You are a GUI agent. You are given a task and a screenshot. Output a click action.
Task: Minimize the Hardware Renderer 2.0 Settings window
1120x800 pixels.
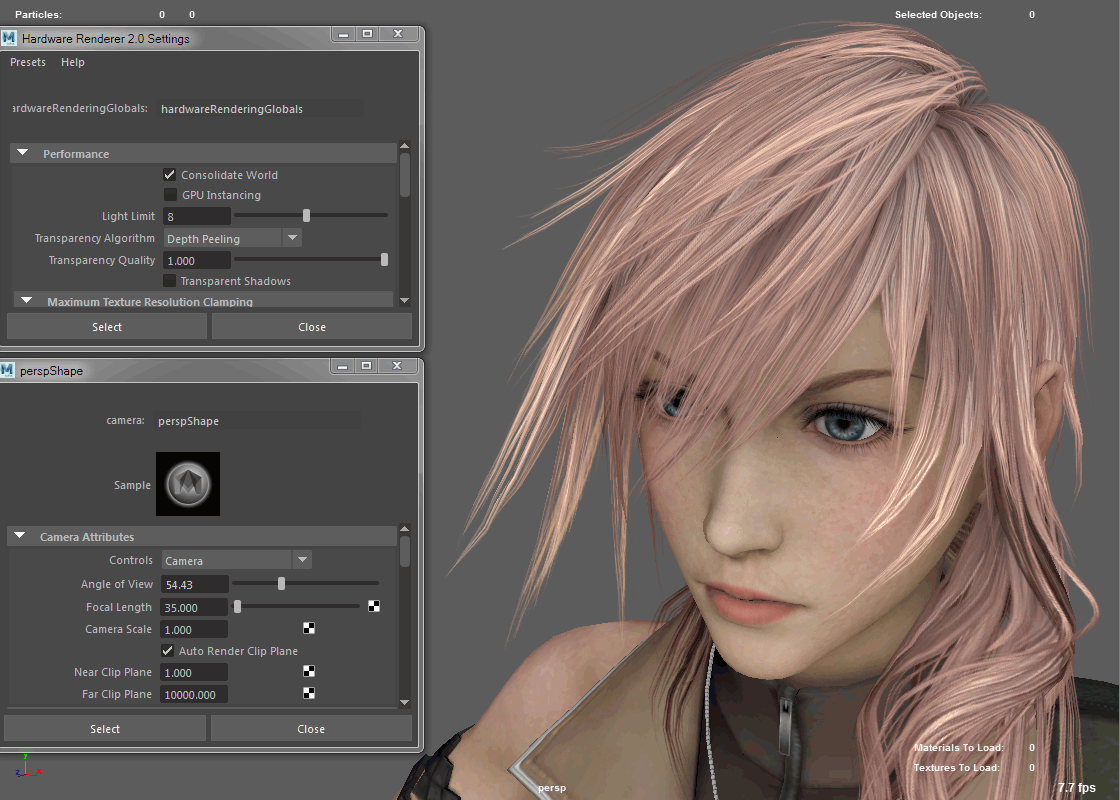(344, 34)
